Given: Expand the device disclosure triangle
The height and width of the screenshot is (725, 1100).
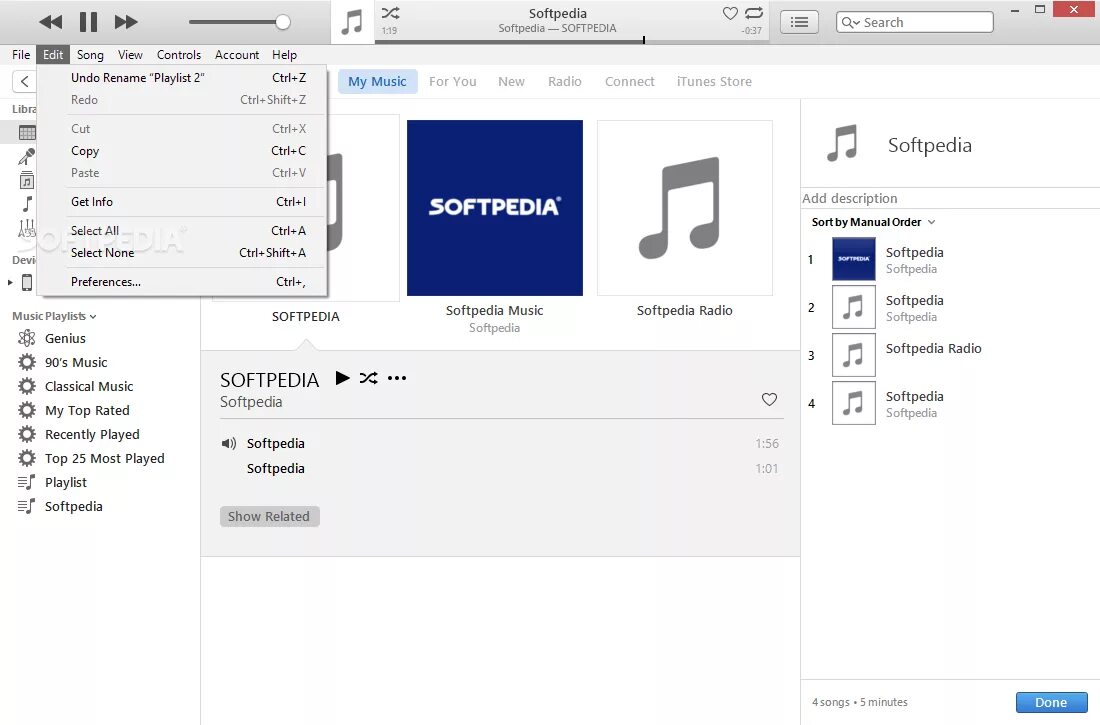Looking at the screenshot, I should 10,283.
